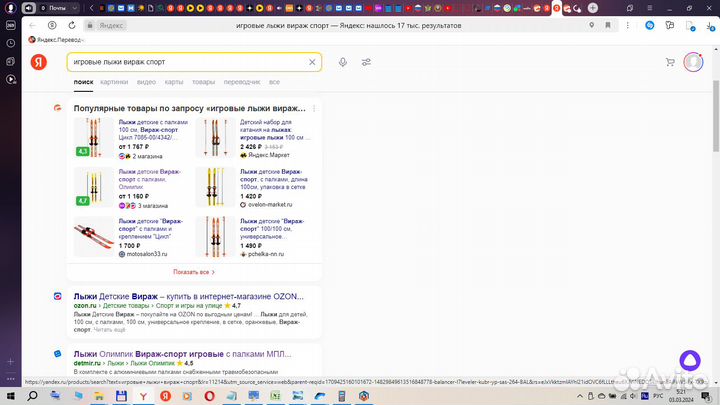Switch to the видео tab
Screen dimensions: 720x405
pos(146,82)
